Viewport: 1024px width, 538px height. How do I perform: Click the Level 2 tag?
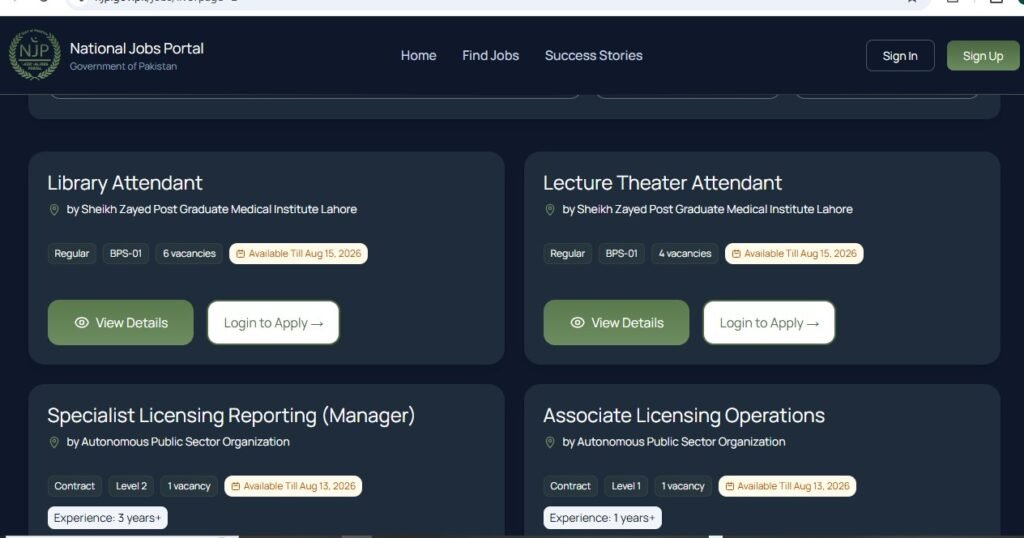click(131, 486)
